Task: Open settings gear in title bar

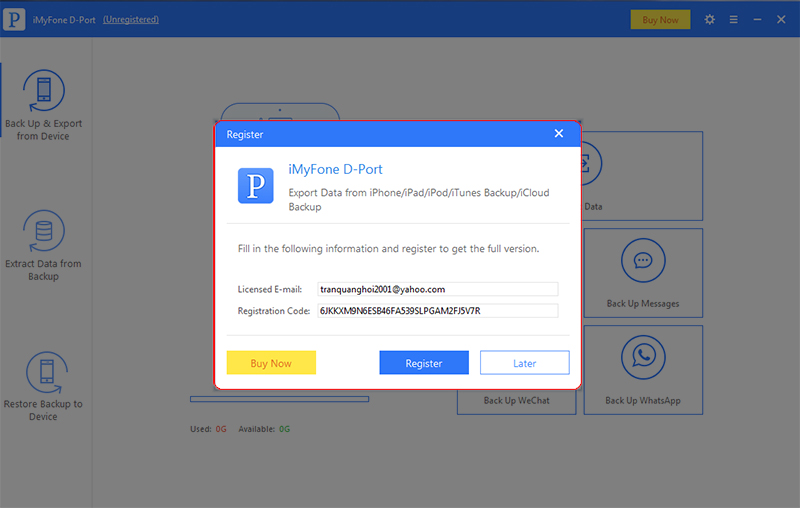Action: coord(710,19)
